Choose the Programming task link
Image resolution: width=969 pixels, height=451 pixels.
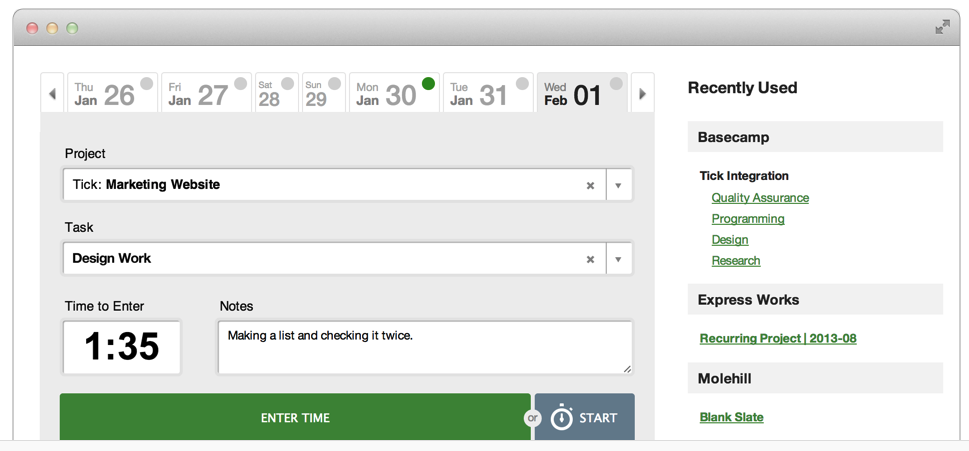[x=748, y=219]
